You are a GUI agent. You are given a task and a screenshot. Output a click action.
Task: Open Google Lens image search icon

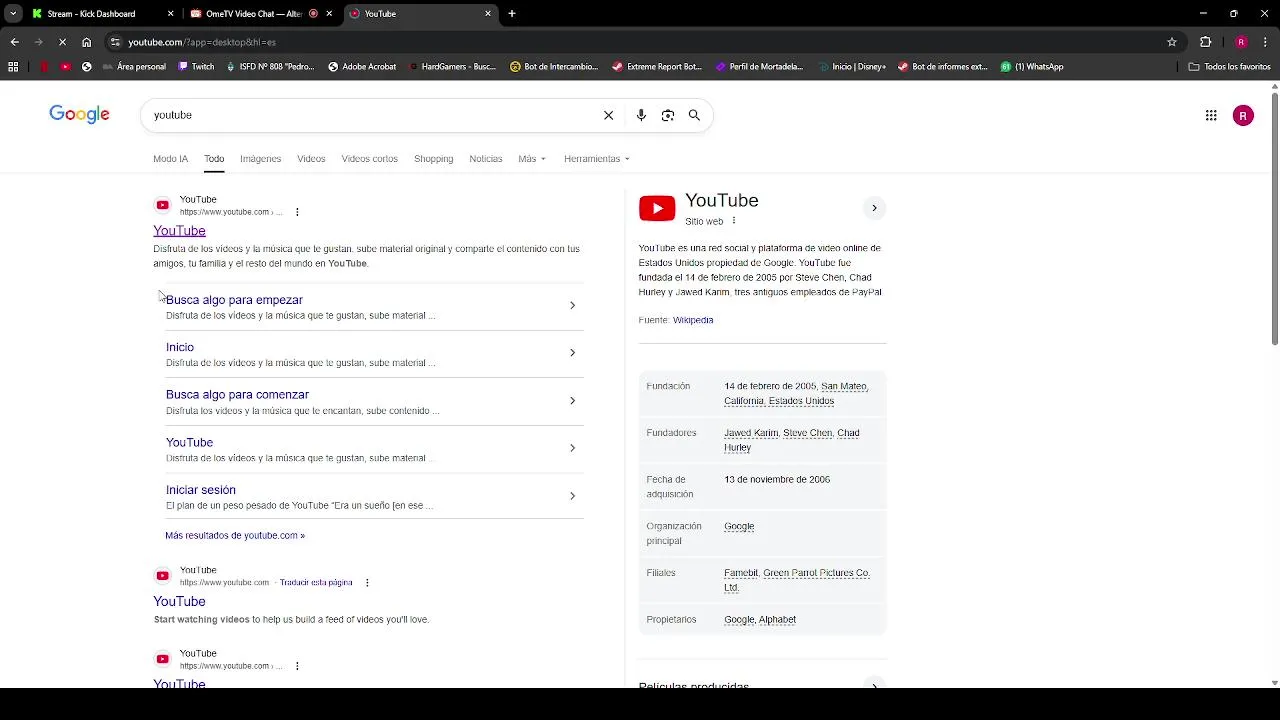[668, 115]
